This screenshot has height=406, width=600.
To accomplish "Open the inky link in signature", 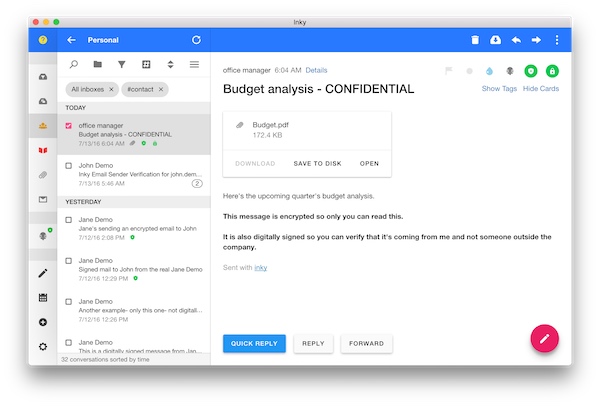I will (x=261, y=267).
